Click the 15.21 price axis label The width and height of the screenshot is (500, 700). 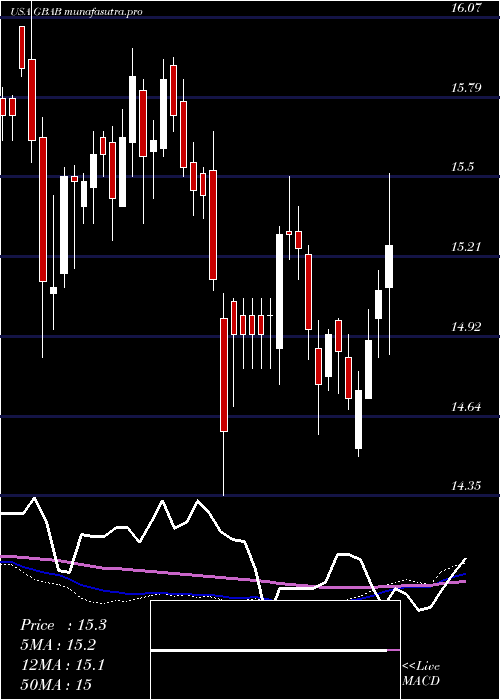pyautogui.click(x=467, y=246)
